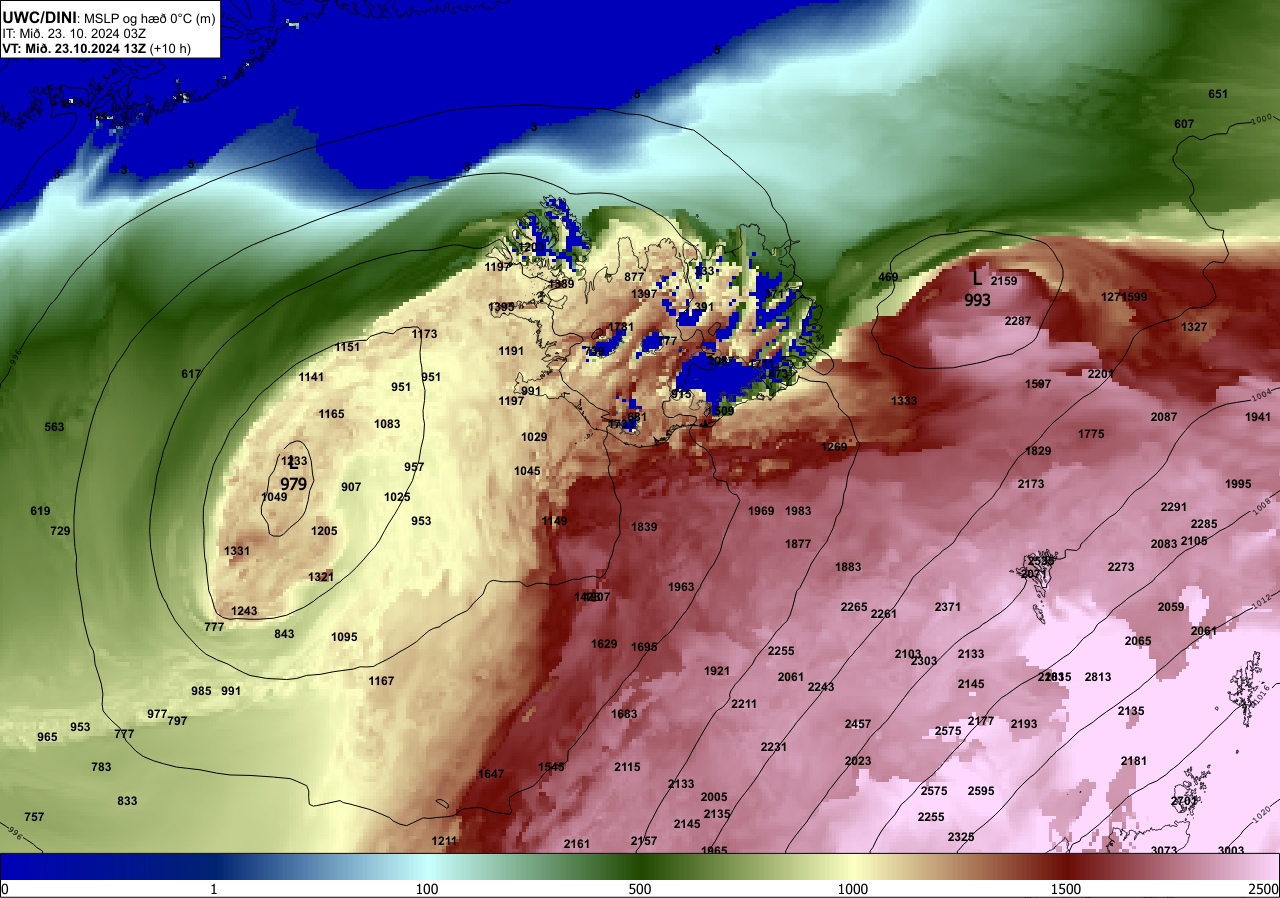Click the height value 2159

(x=1004, y=281)
